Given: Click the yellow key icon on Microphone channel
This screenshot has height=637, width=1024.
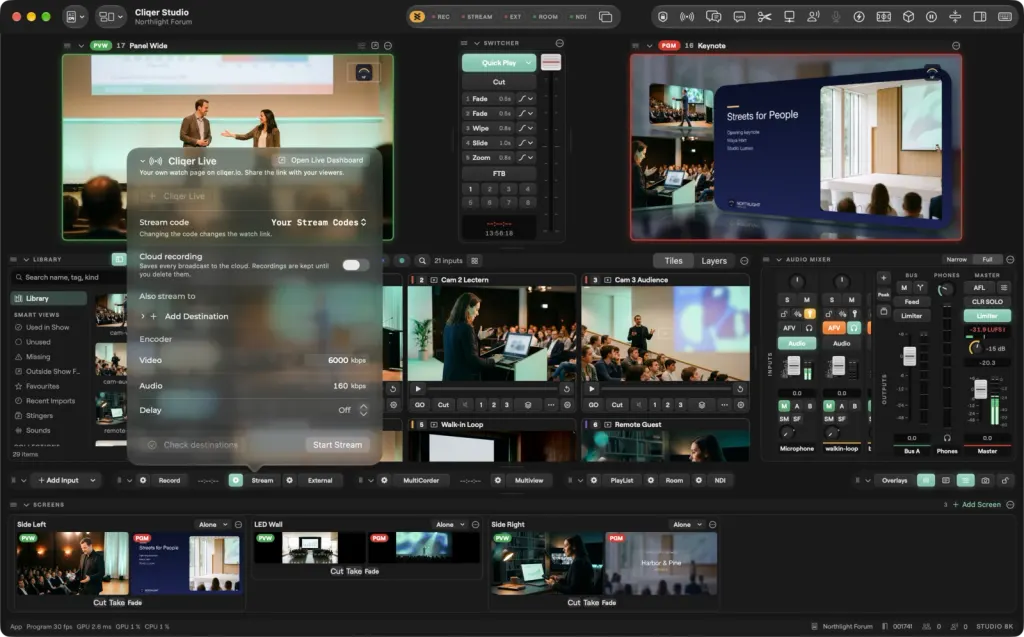Looking at the screenshot, I should tap(809, 314).
